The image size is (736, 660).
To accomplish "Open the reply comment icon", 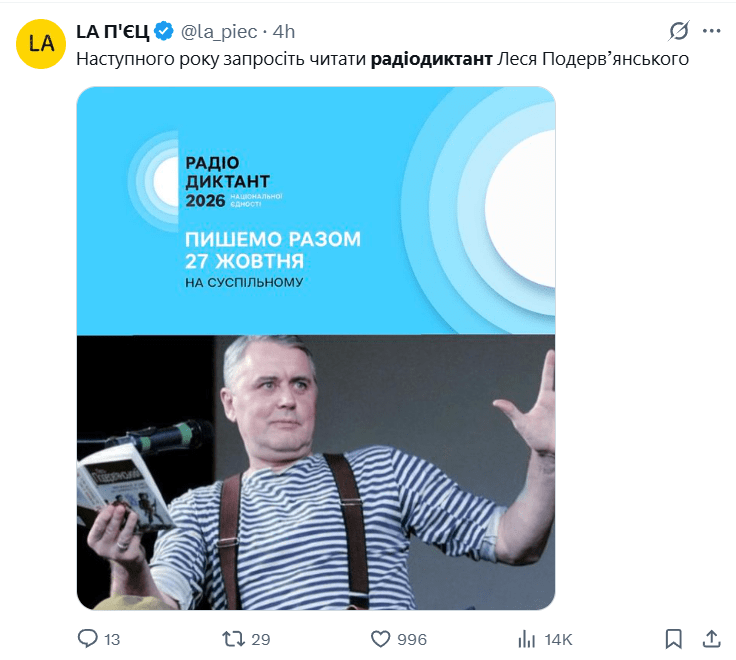I will point(87,639).
